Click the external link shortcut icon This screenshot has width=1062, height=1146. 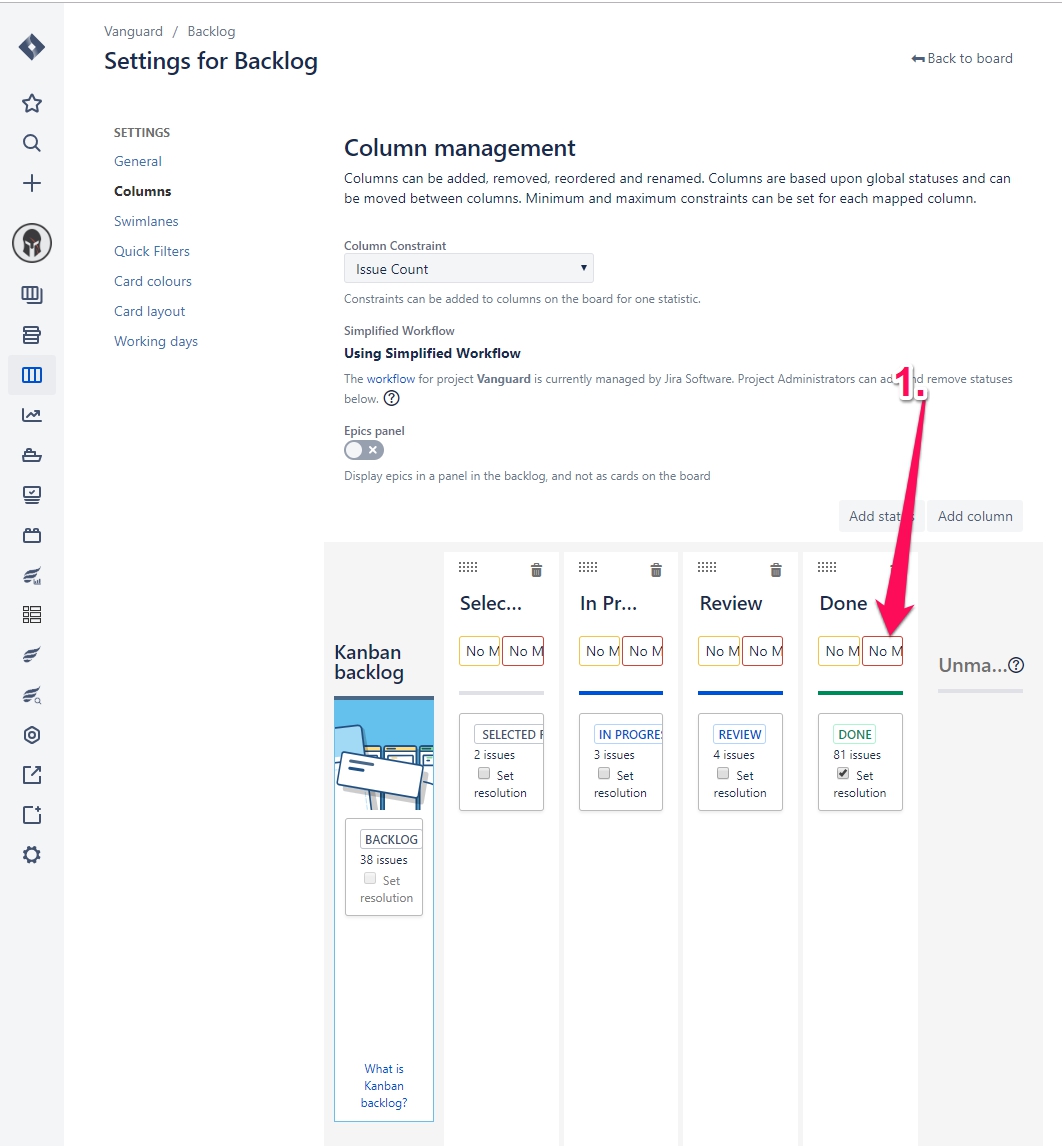[x=31, y=775]
